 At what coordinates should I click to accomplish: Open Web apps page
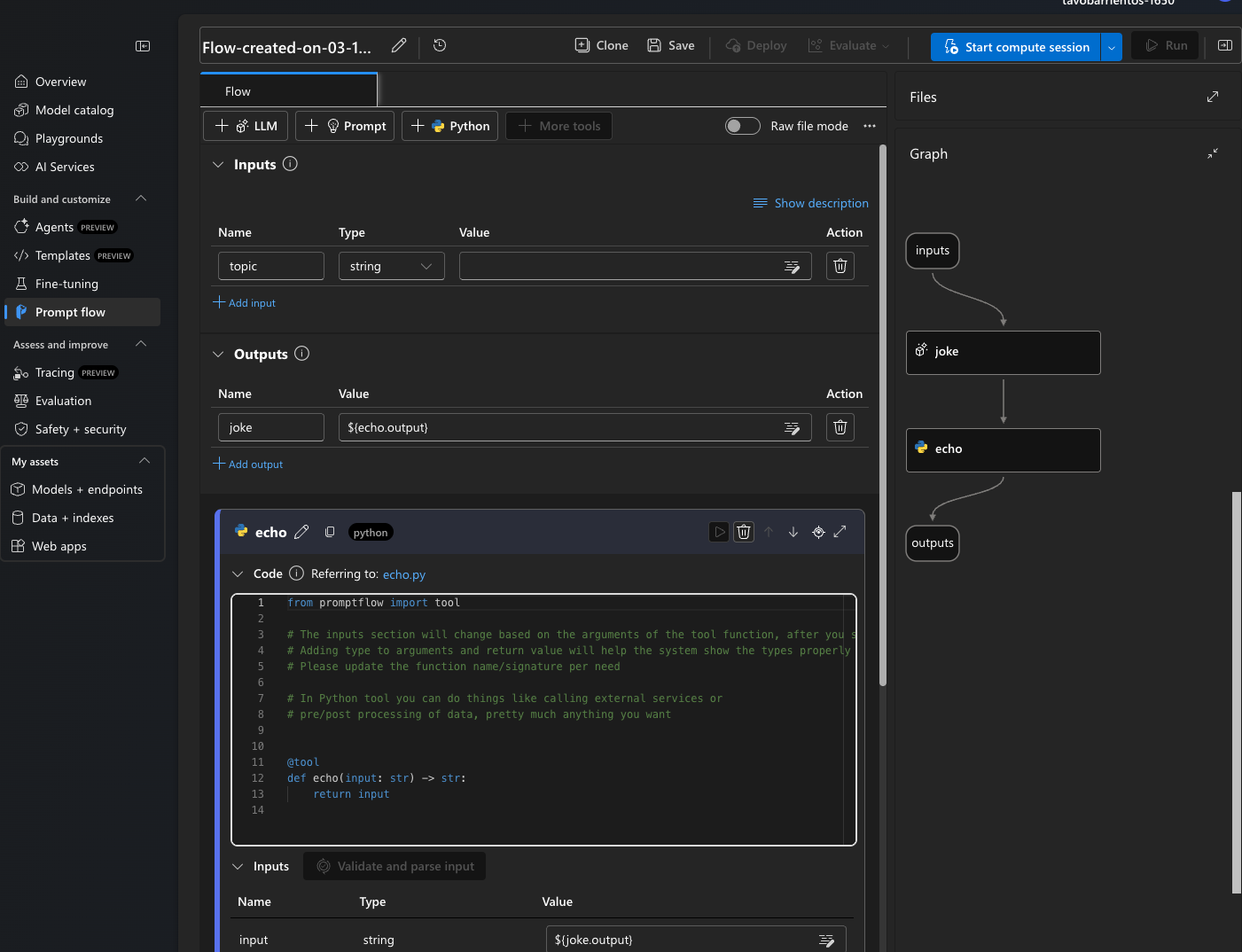(x=82, y=546)
